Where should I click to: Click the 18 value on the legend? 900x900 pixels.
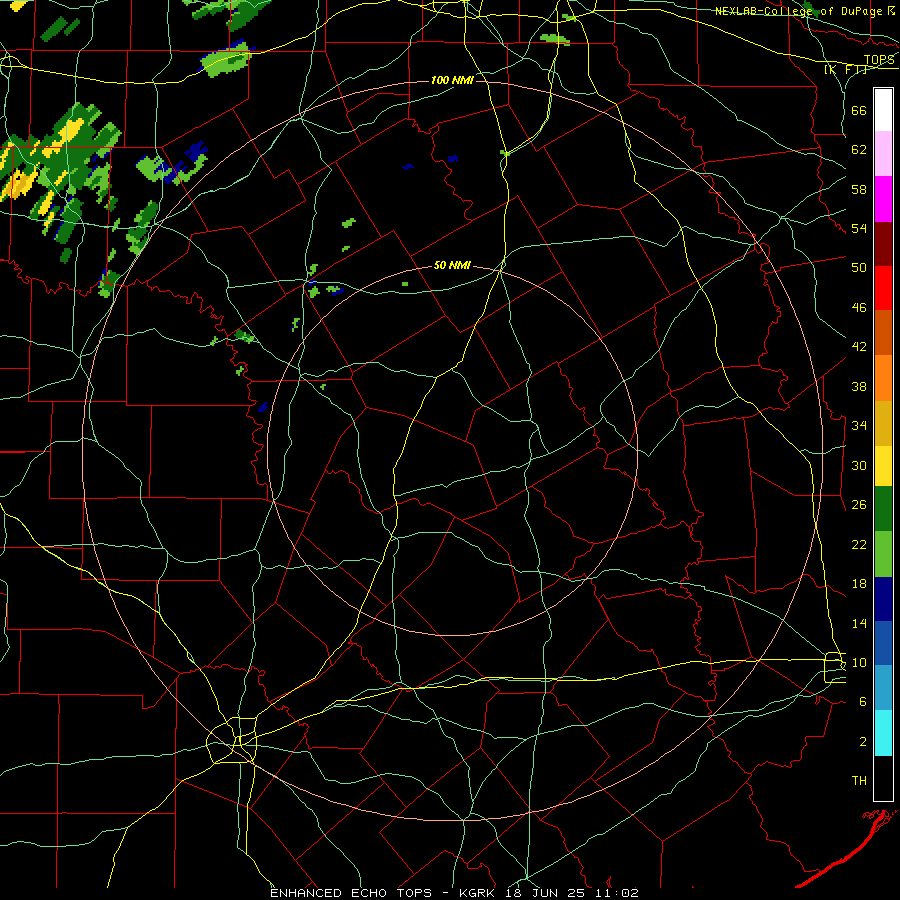[859, 584]
